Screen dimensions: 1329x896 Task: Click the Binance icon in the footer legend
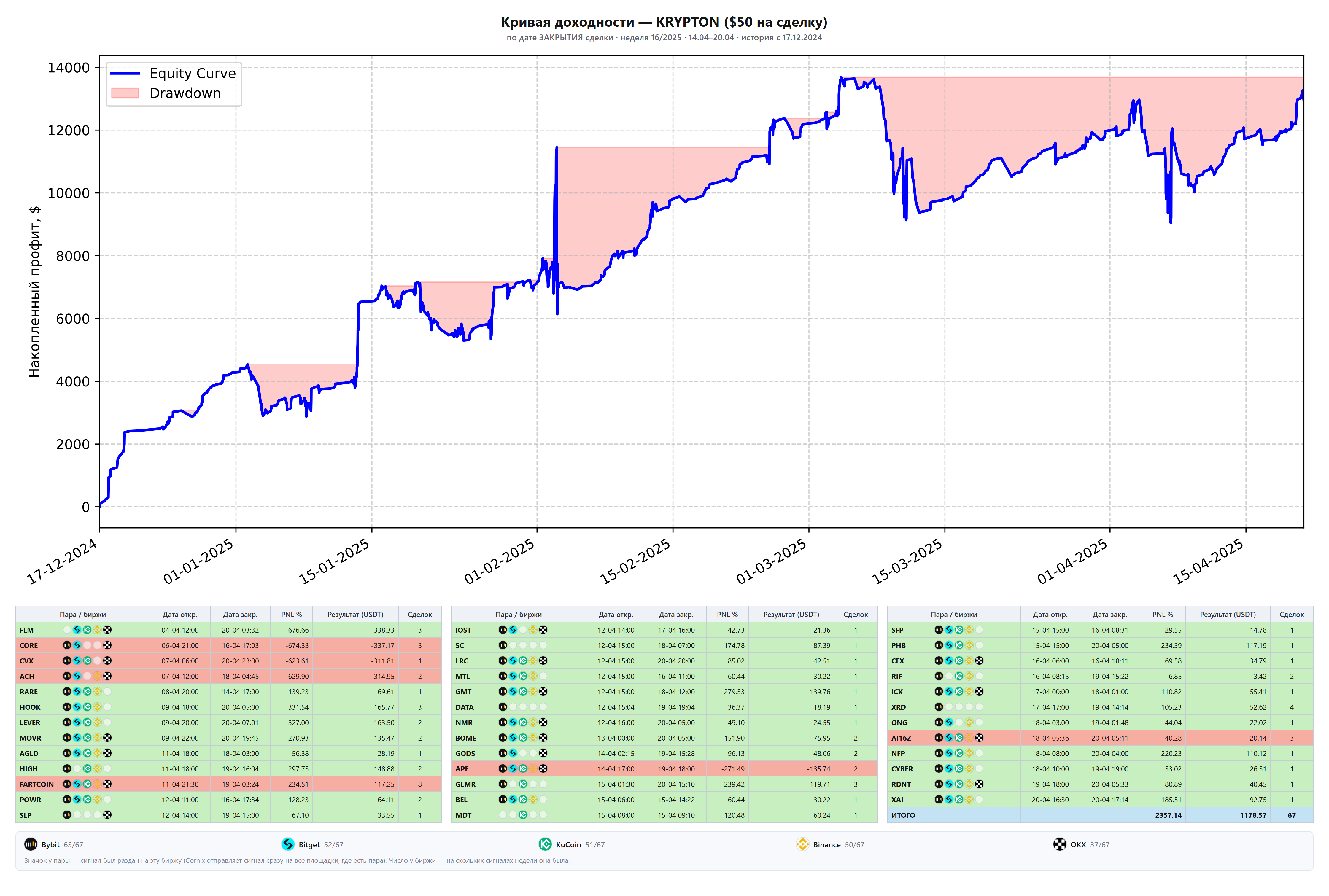[x=802, y=844]
